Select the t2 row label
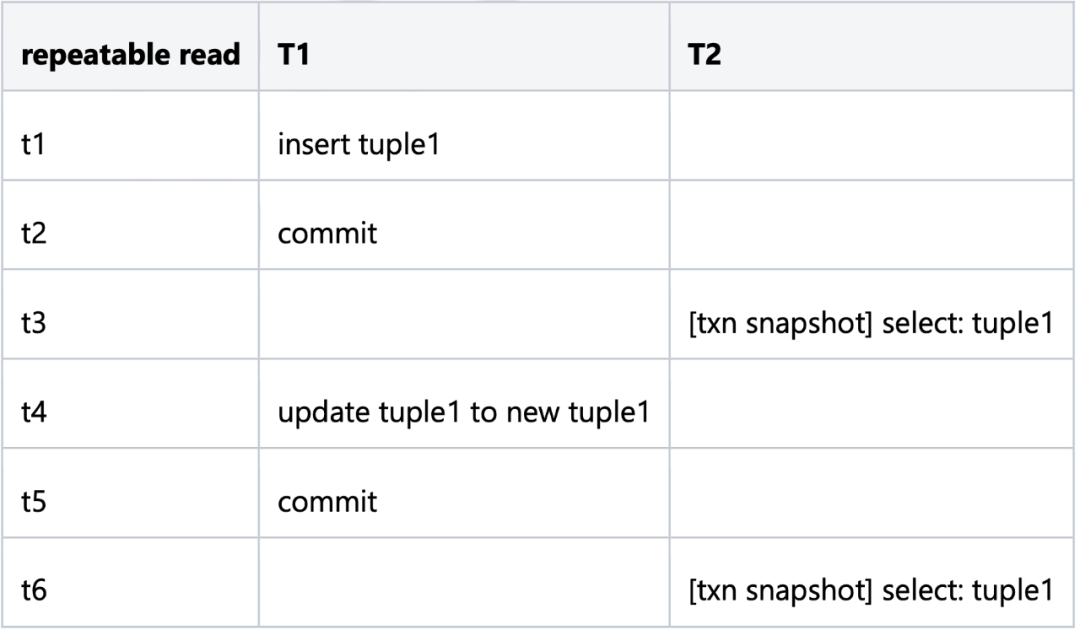 (34, 234)
